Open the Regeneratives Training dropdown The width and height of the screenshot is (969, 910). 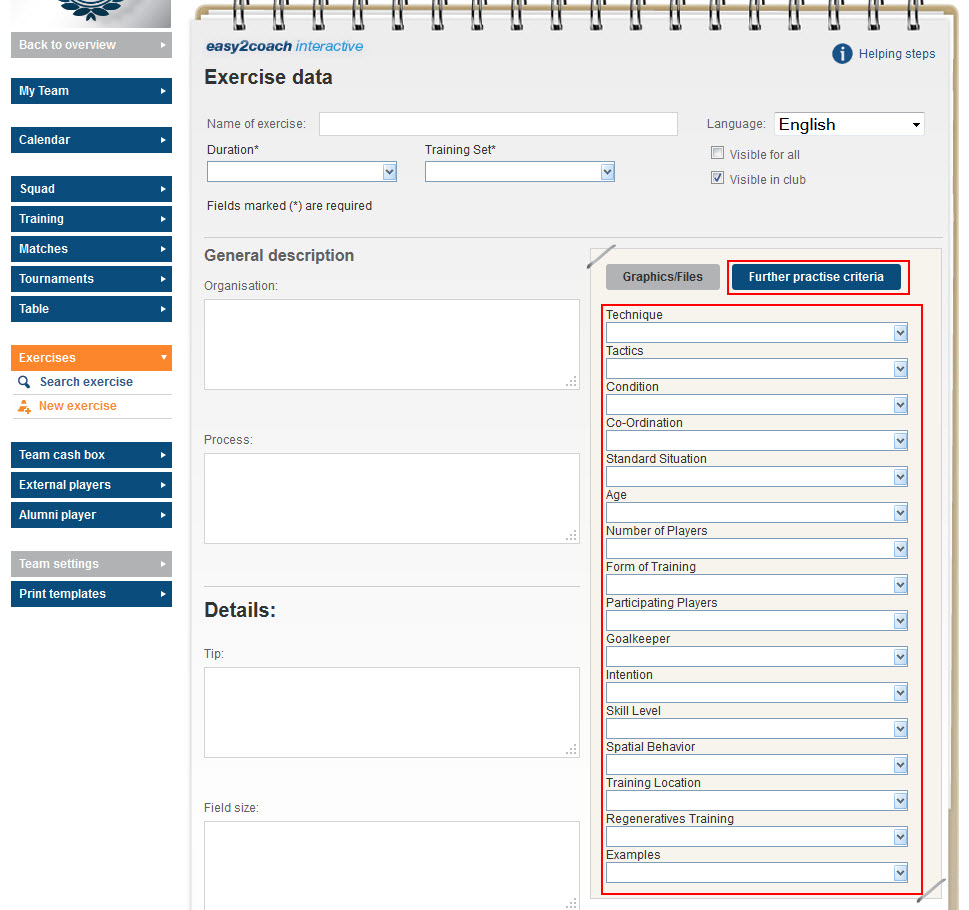click(756, 836)
